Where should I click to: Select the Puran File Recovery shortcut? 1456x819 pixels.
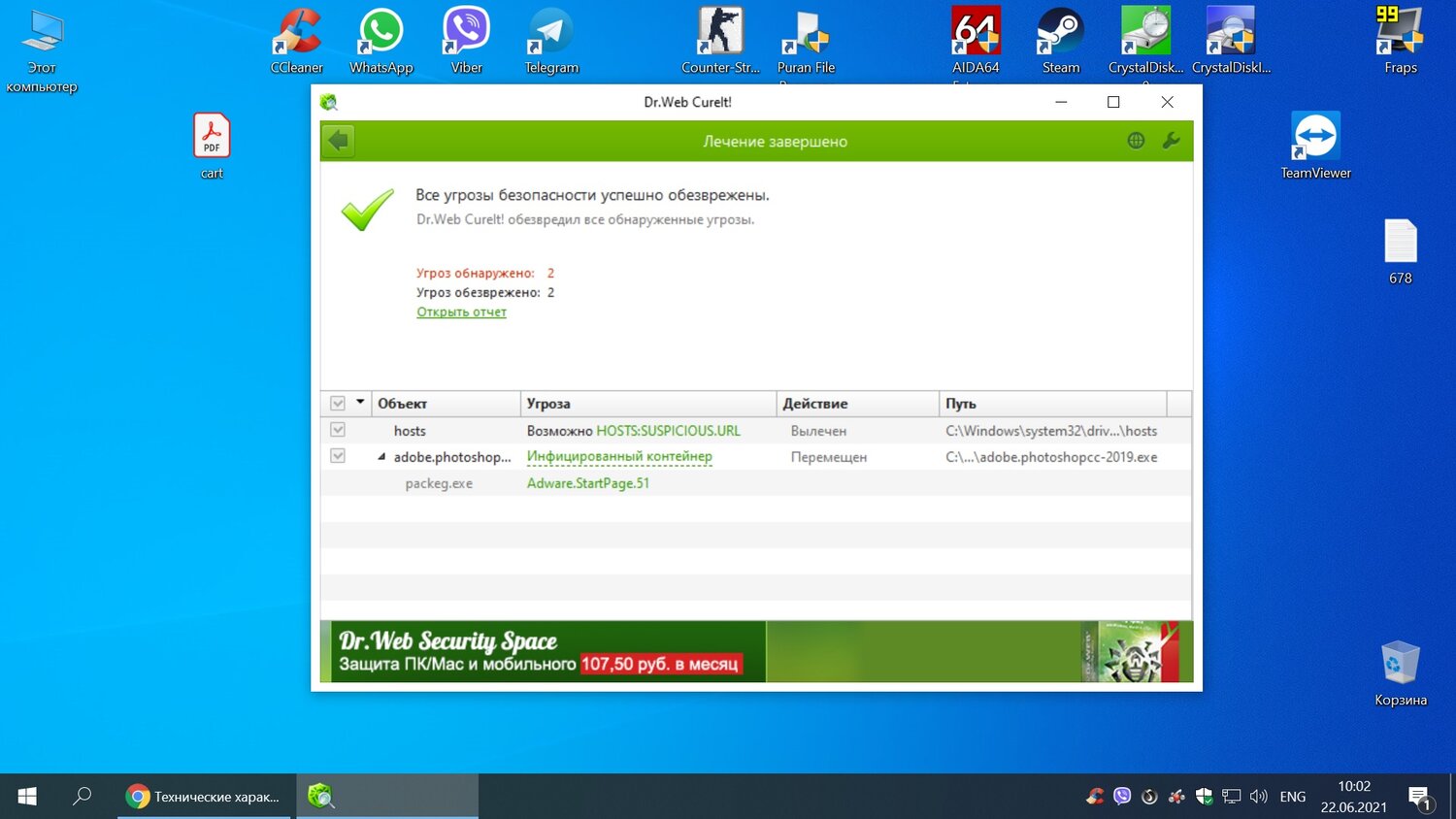806,44
